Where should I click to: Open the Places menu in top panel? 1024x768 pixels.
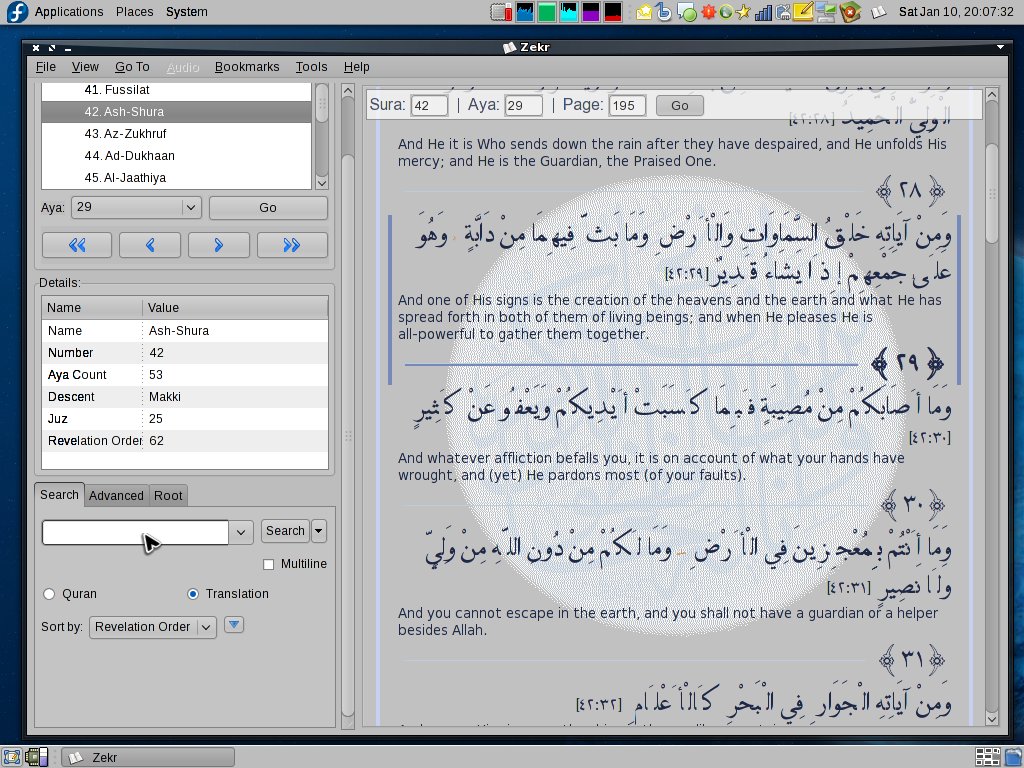coord(135,12)
